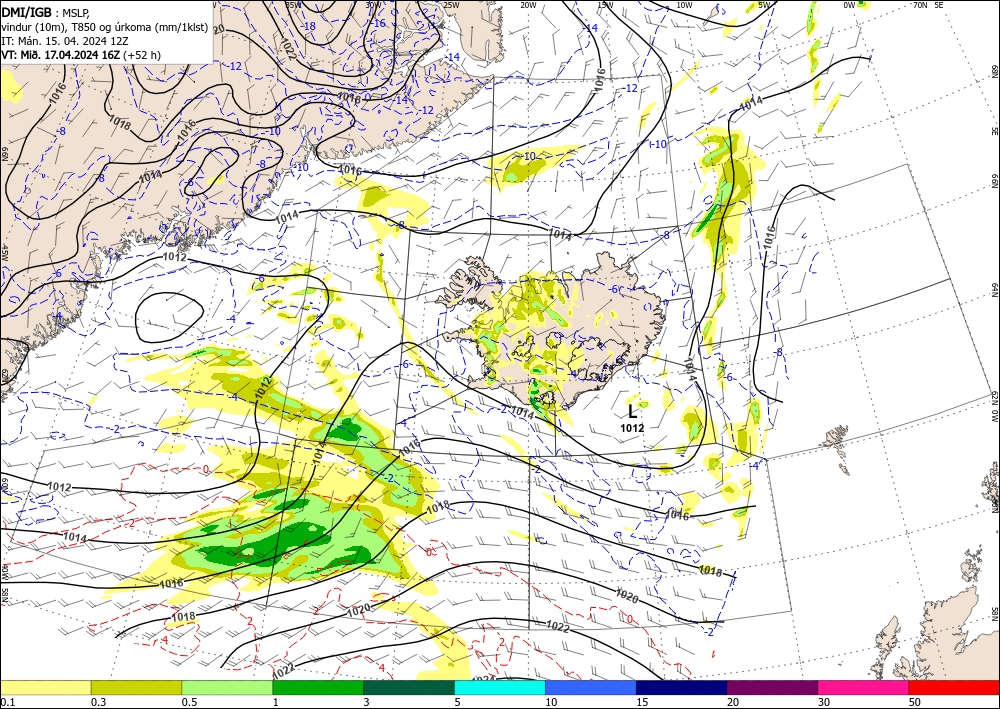The width and height of the screenshot is (1000, 709).
Task: Click the '10W' longitude label
Action: coord(684,5)
